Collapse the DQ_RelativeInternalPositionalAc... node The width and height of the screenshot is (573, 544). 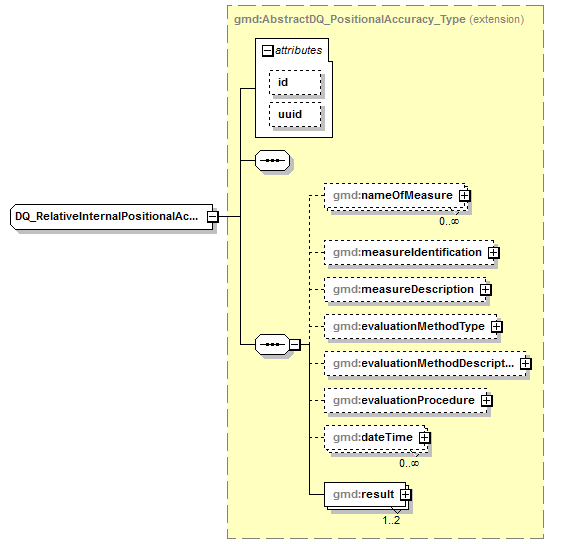point(213,217)
